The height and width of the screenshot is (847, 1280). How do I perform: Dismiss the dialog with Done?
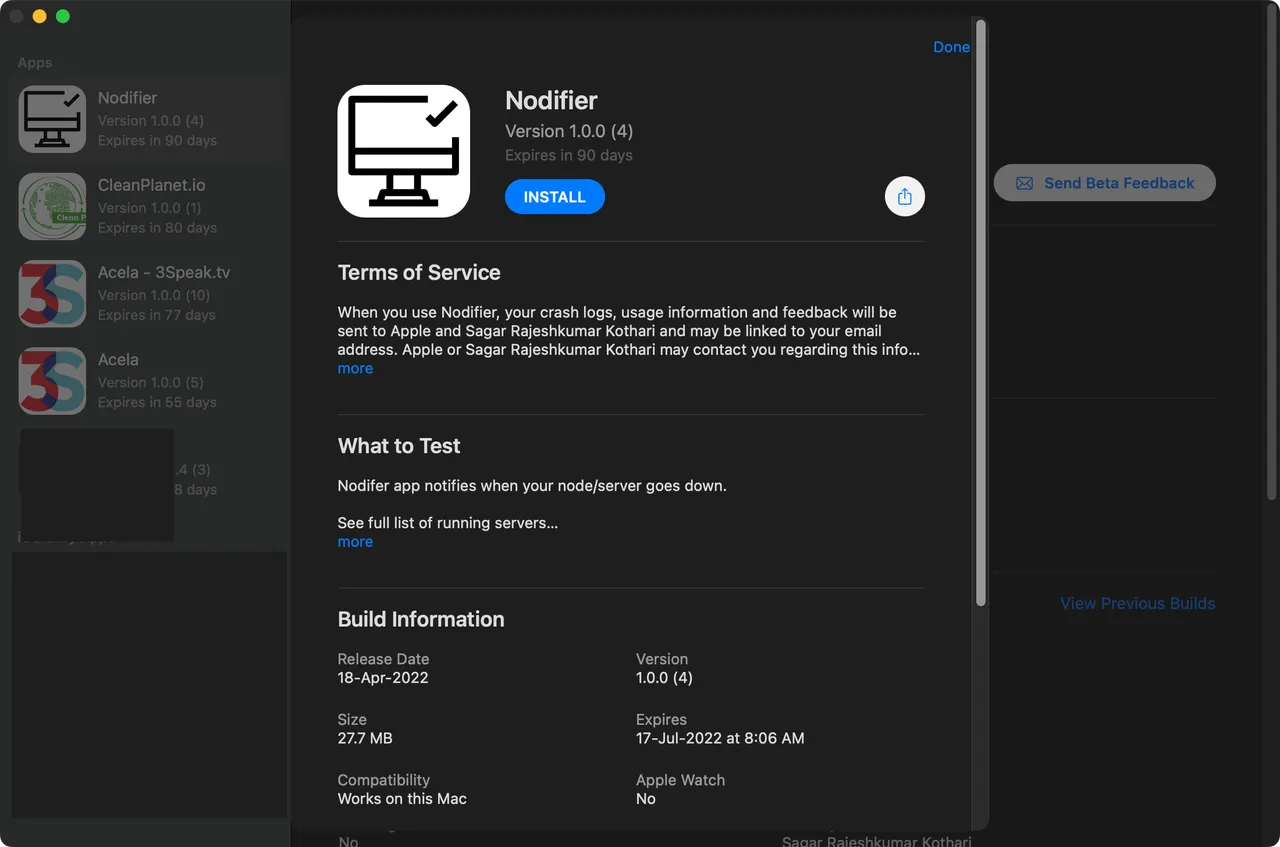coord(951,47)
